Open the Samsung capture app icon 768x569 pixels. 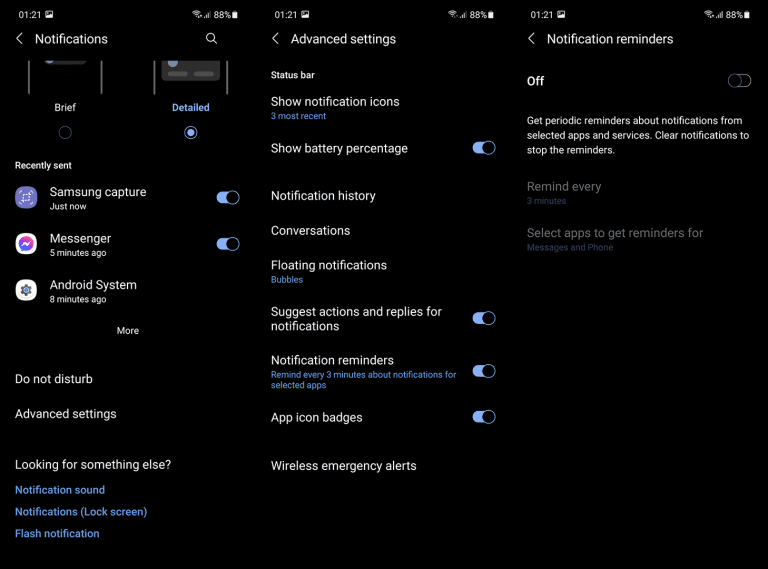pyautogui.click(x=26, y=198)
